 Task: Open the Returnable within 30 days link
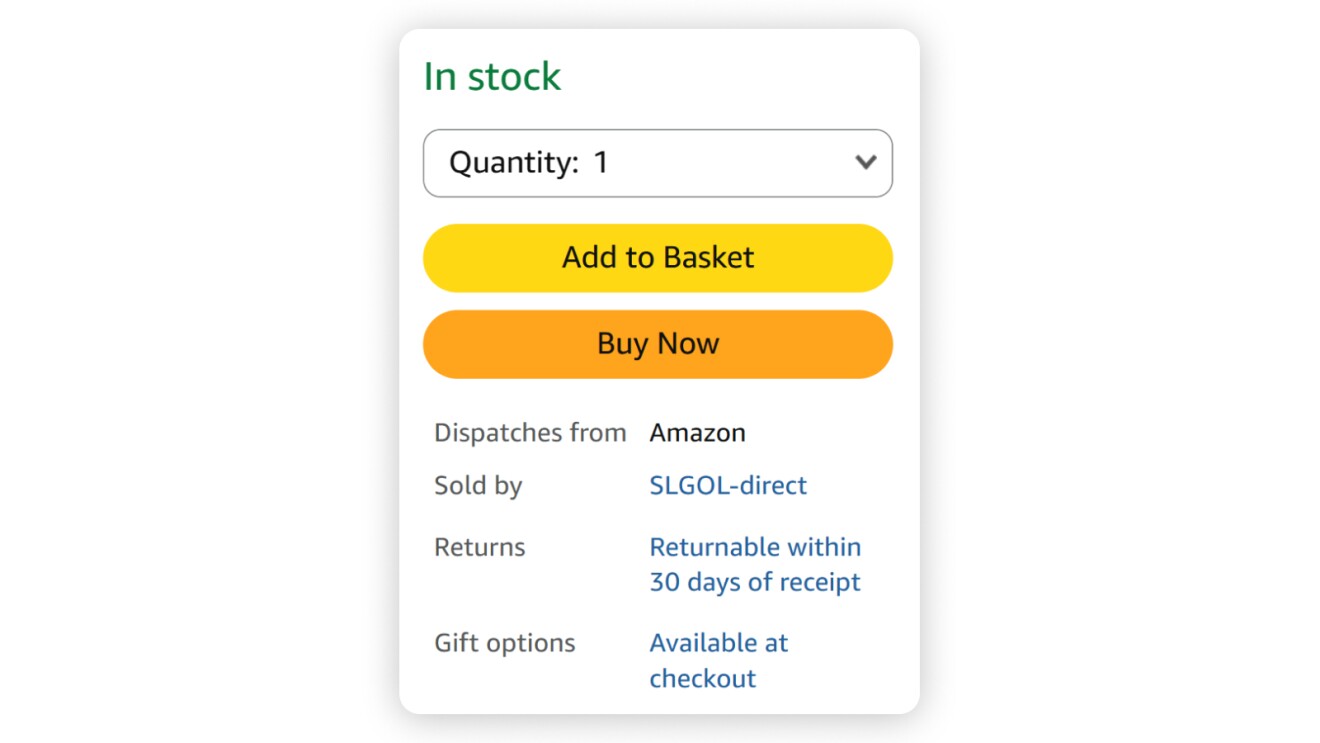tap(755, 564)
